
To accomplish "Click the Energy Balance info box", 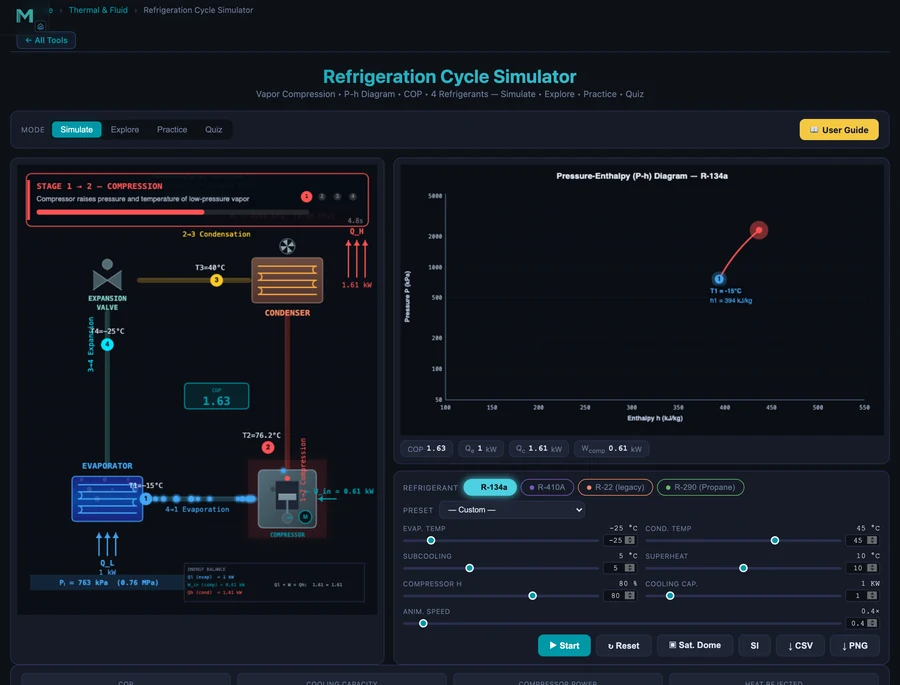I will coord(274,582).
